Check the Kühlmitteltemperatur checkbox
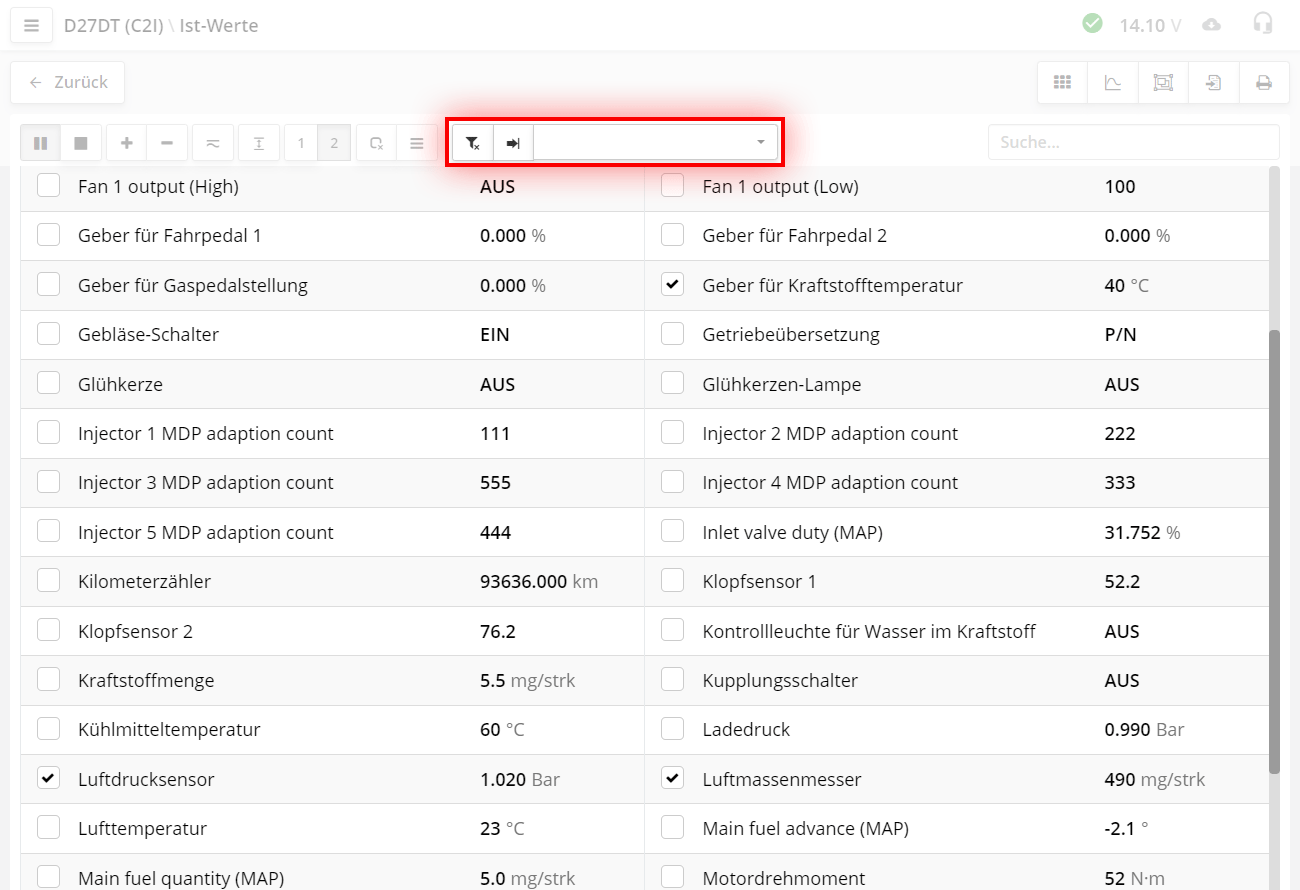The height and width of the screenshot is (890, 1300). (48, 729)
